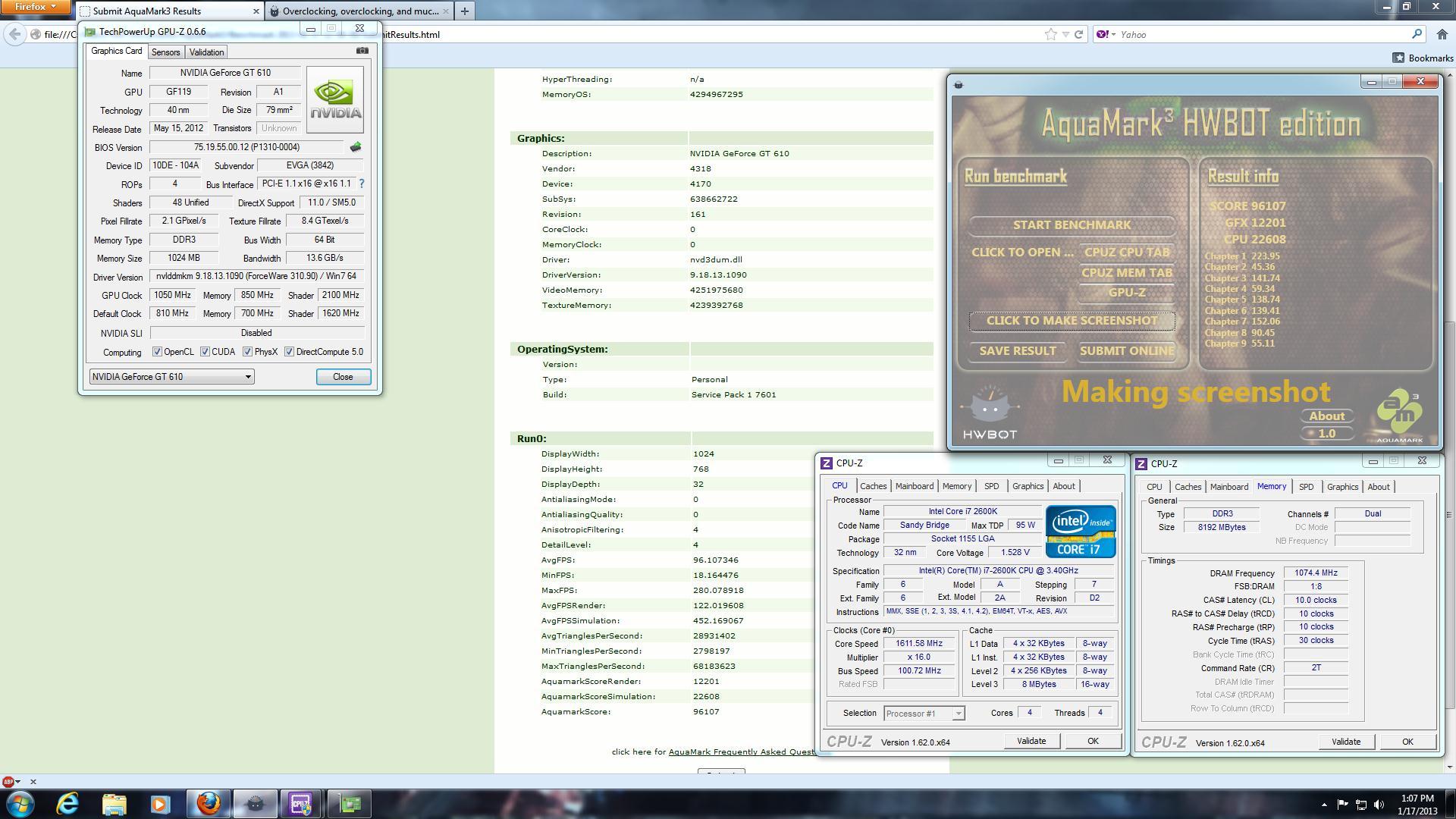Open SPD tab in right CPU-Z window
The image size is (1456, 819).
coord(1306,487)
